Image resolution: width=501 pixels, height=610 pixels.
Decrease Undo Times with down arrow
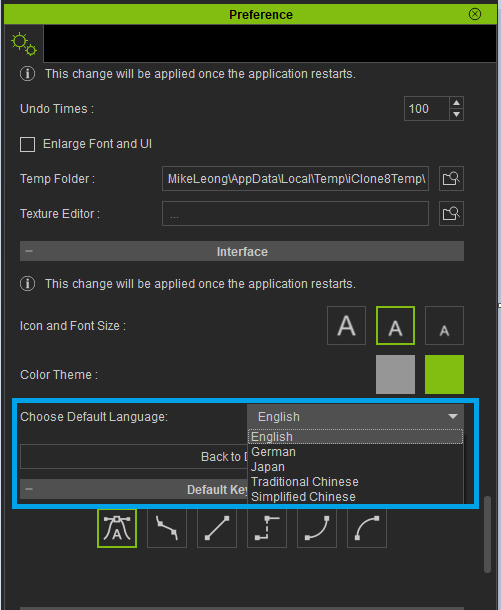457,115
